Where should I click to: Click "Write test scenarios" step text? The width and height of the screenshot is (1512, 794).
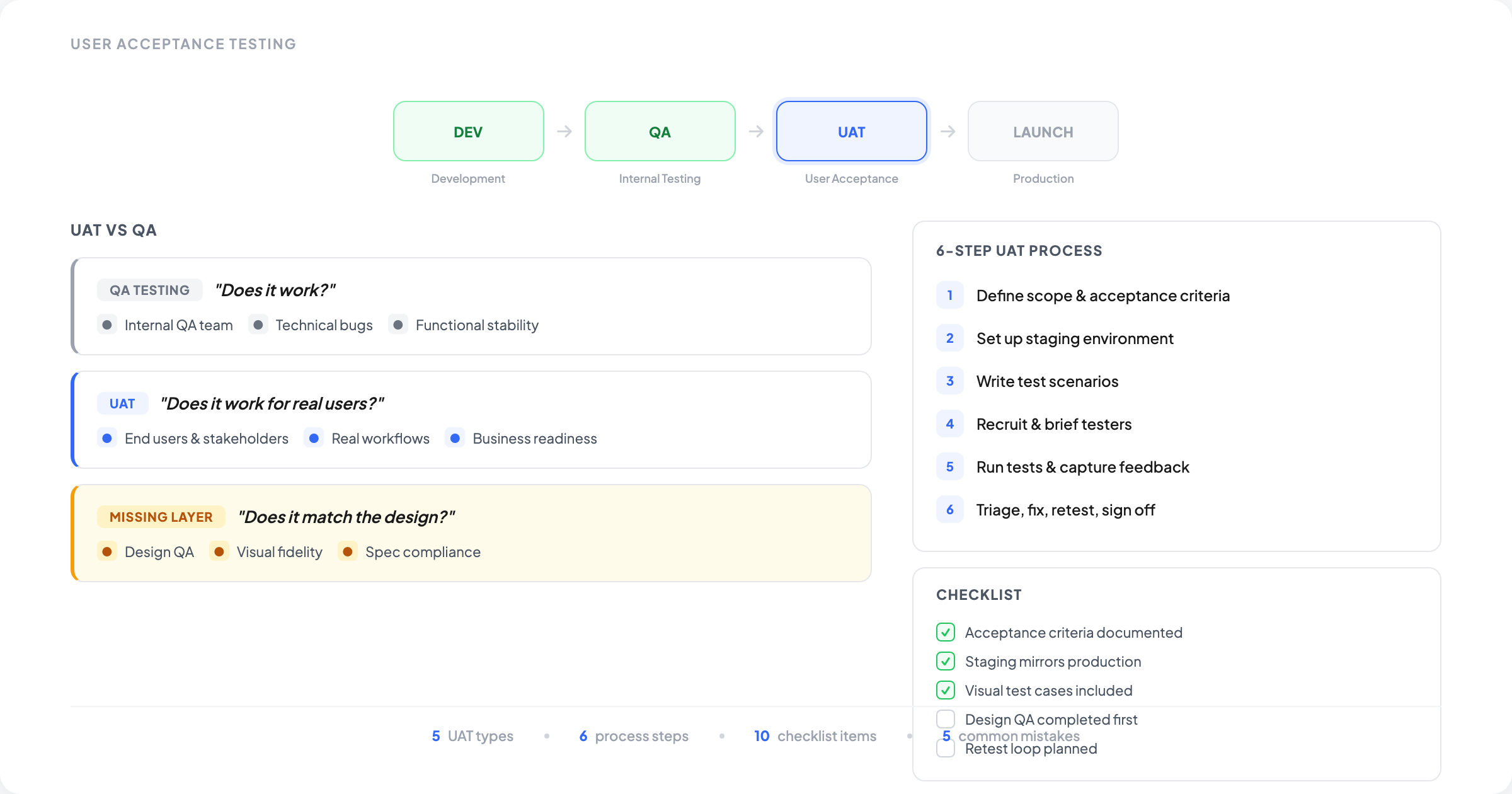(1047, 381)
